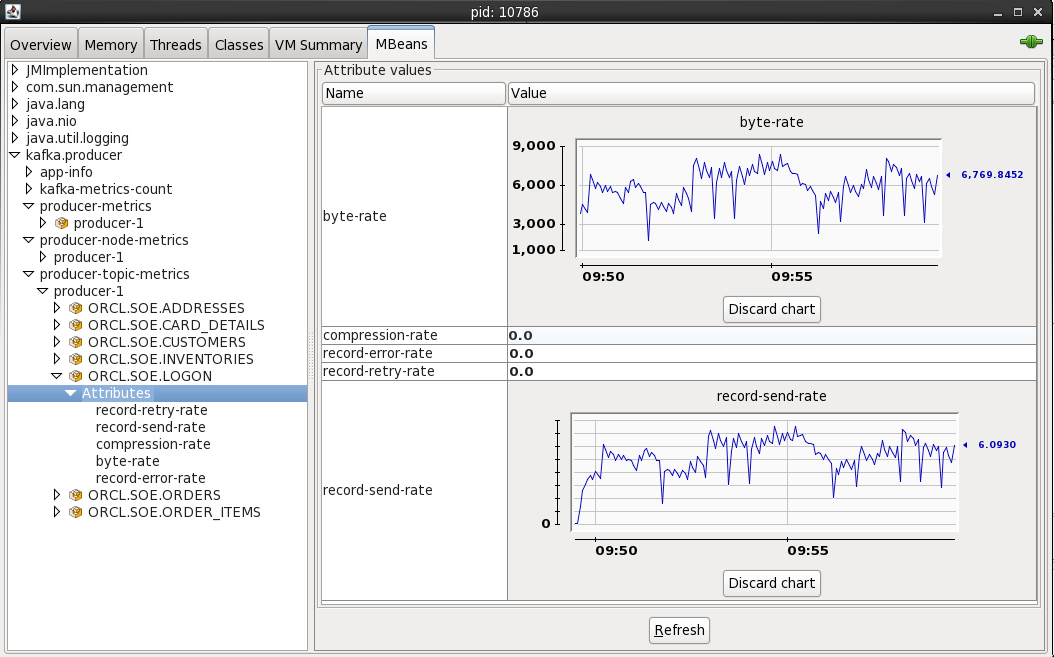Click the ORCL.SOE.ORDERS bean icon
This screenshot has height=657, width=1054.
coord(75,495)
